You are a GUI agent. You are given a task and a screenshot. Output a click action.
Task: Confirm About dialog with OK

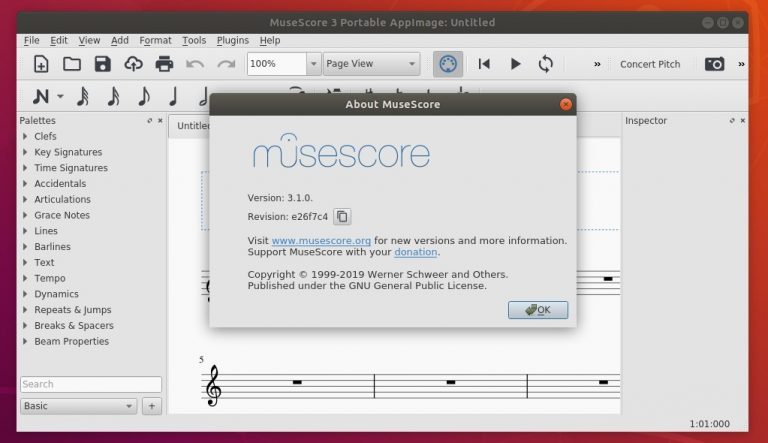click(538, 310)
